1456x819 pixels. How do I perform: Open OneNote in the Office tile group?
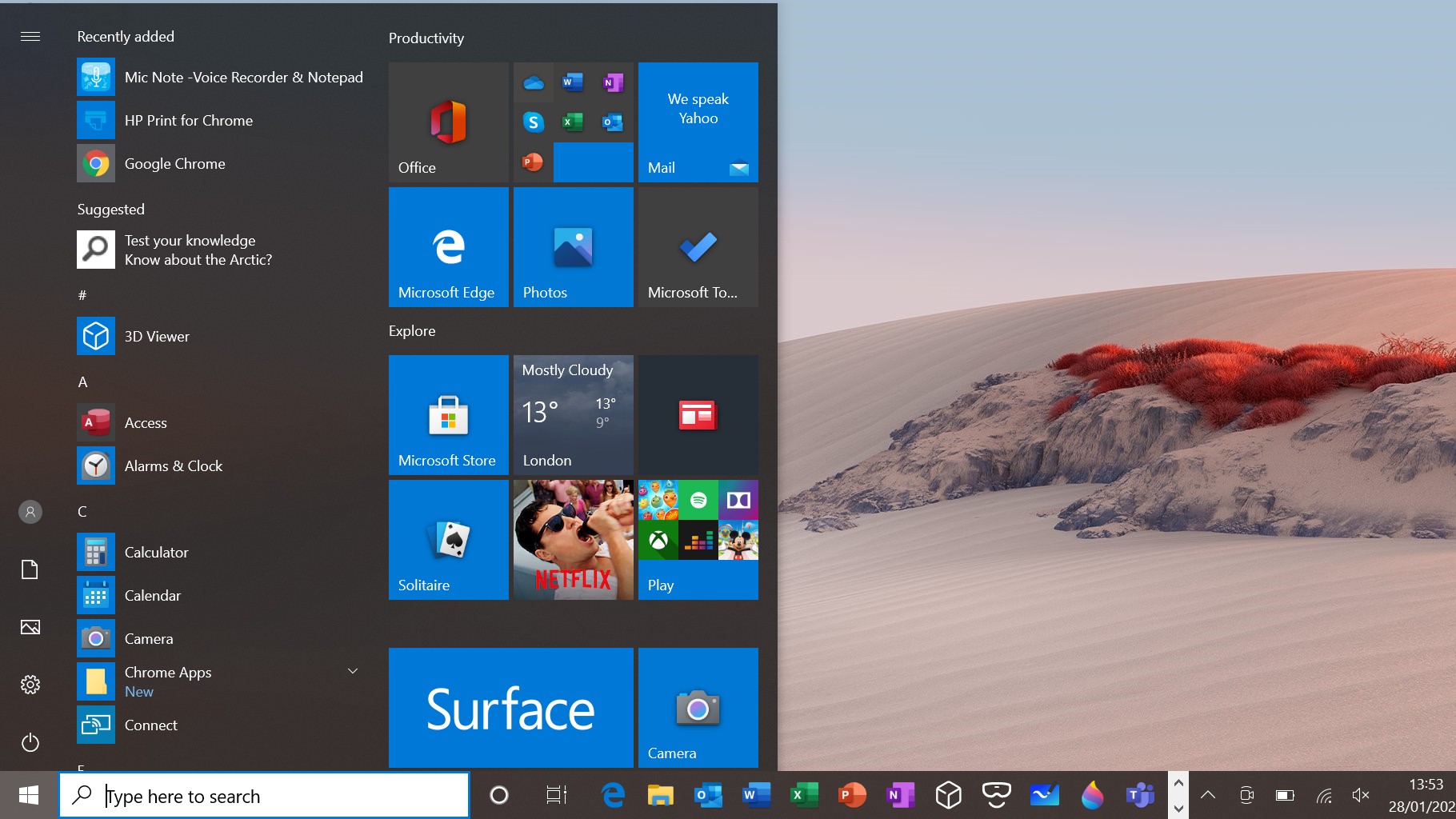click(614, 82)
